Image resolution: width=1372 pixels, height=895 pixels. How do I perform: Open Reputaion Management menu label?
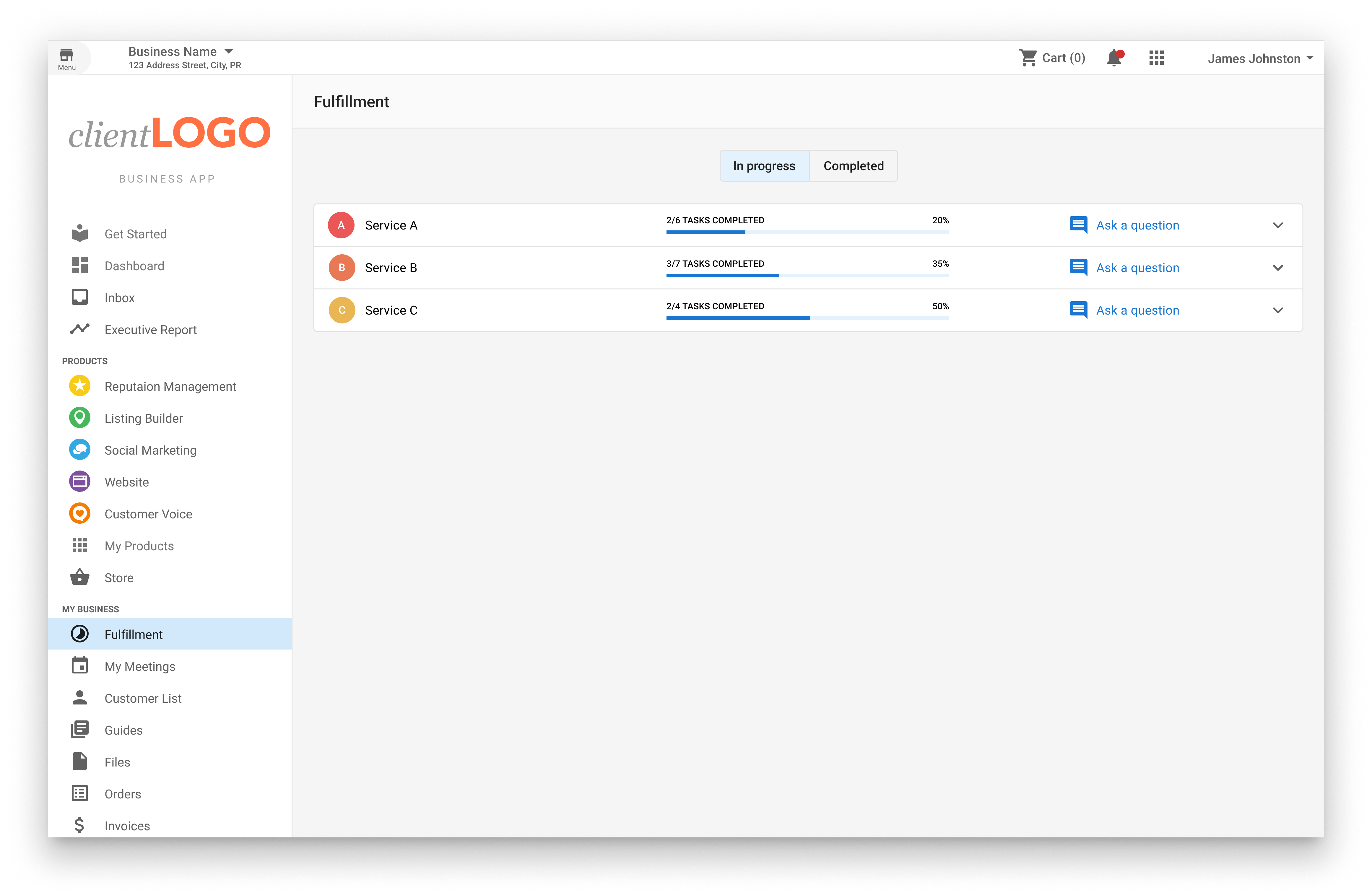click(170, 386)
